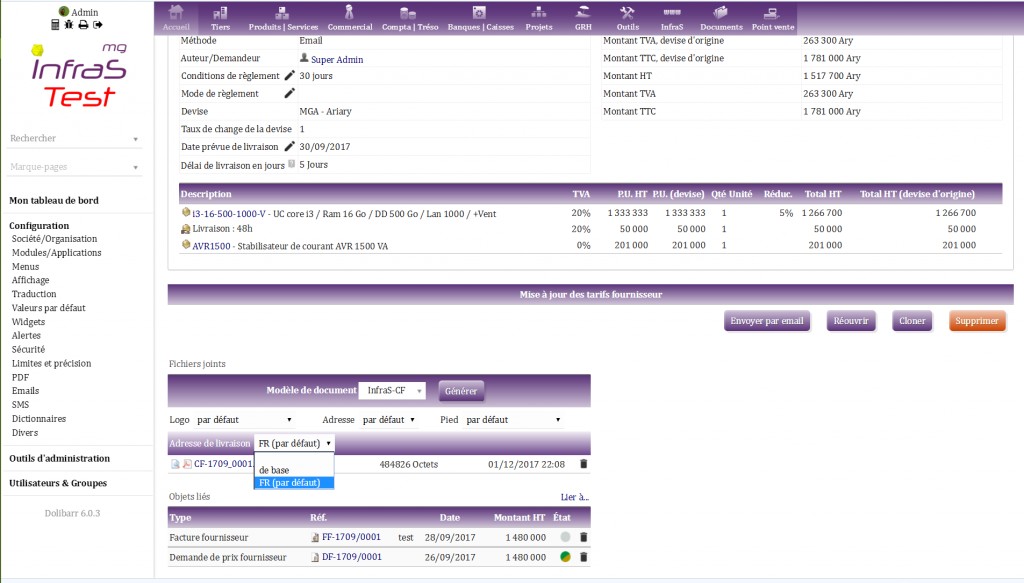Edit Conditions de règlement with pencil icon
Viewport: 1024px width, 583px height.
coord(289,76)
